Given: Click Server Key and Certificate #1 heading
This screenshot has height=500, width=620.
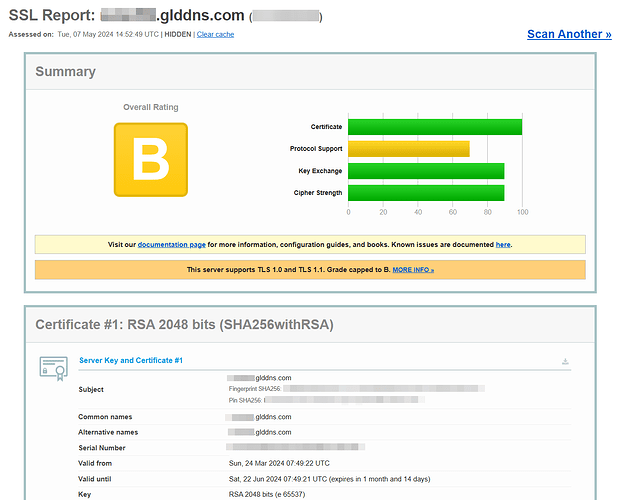Looking at the screenshot, I should pos(131,360).
